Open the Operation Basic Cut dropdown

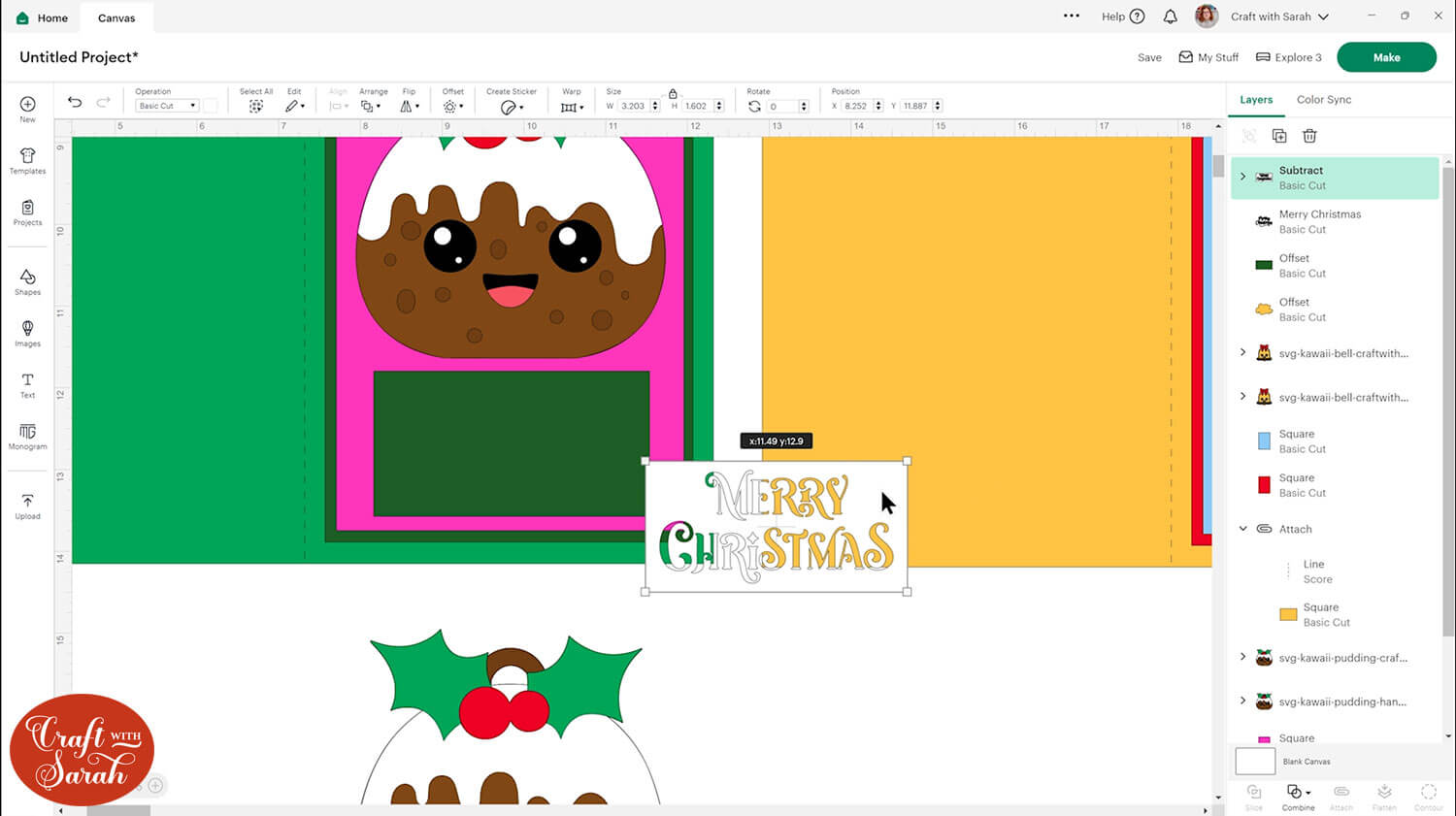coord(167,106)
